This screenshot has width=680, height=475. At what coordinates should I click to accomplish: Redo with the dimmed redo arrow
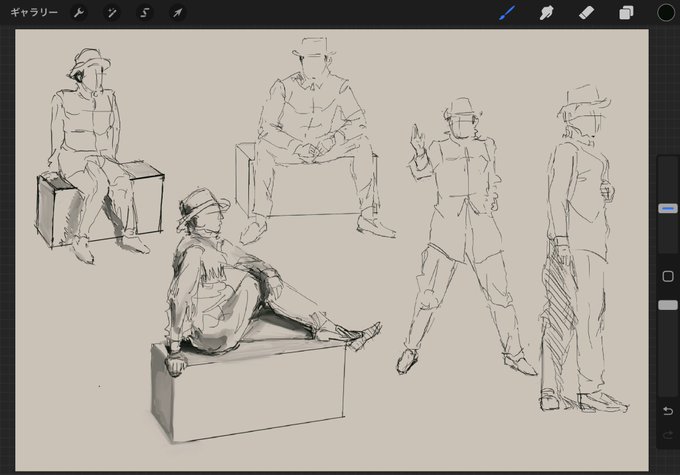tap(668, 434)
